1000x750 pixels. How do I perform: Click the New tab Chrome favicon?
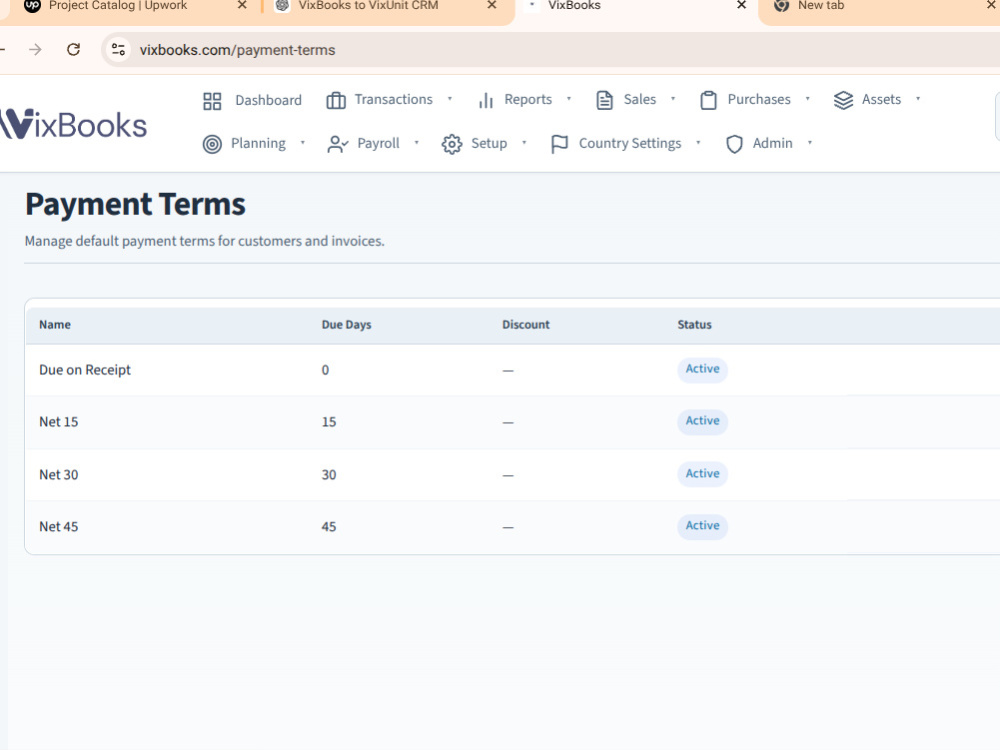click(781, 6)
